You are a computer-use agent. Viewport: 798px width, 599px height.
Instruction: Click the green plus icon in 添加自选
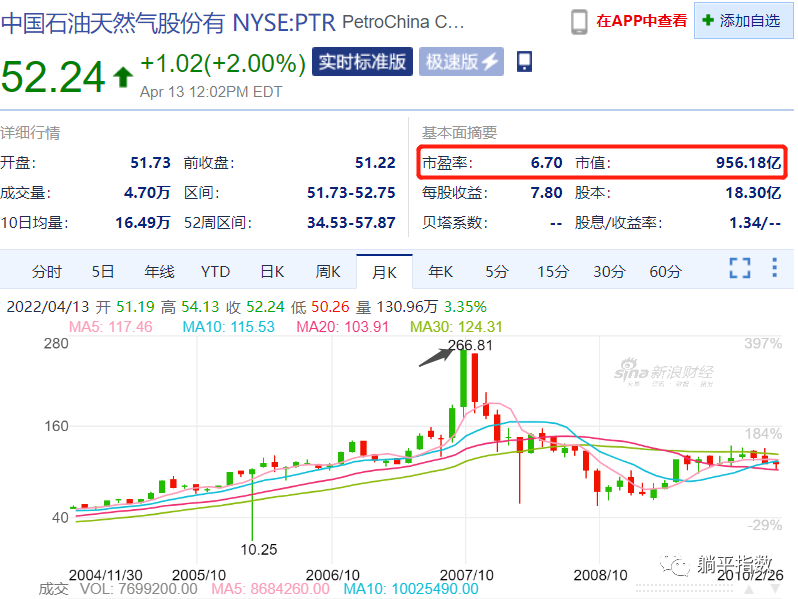[x=707, y=20]
